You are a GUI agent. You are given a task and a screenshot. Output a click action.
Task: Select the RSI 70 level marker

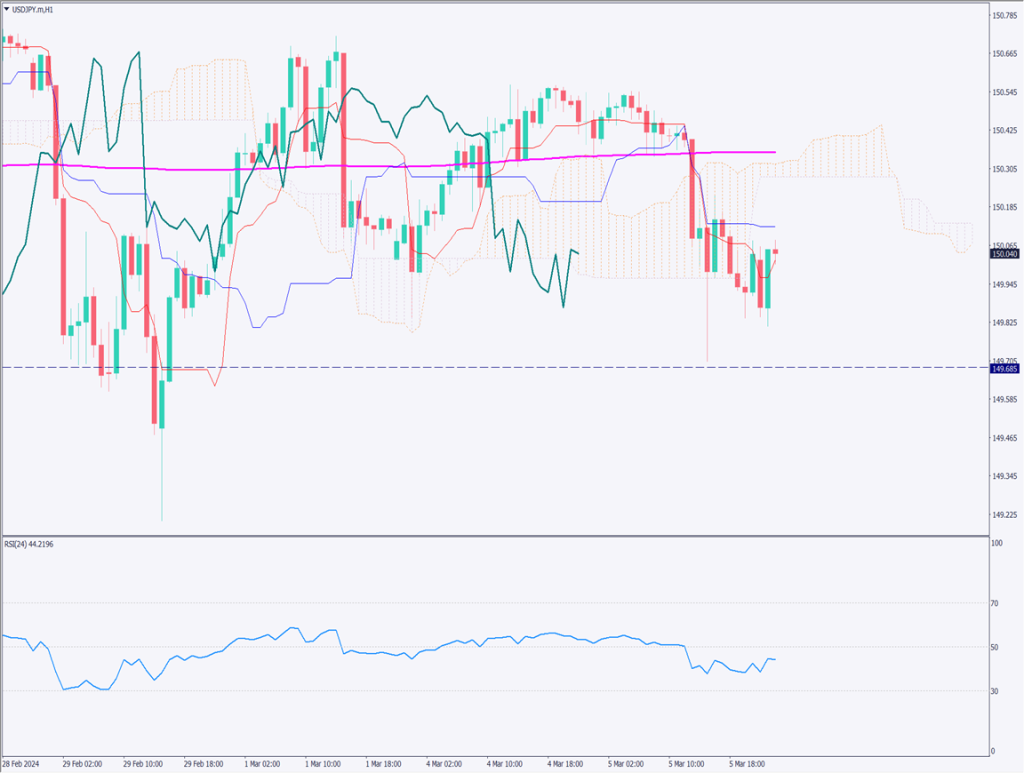996,603
